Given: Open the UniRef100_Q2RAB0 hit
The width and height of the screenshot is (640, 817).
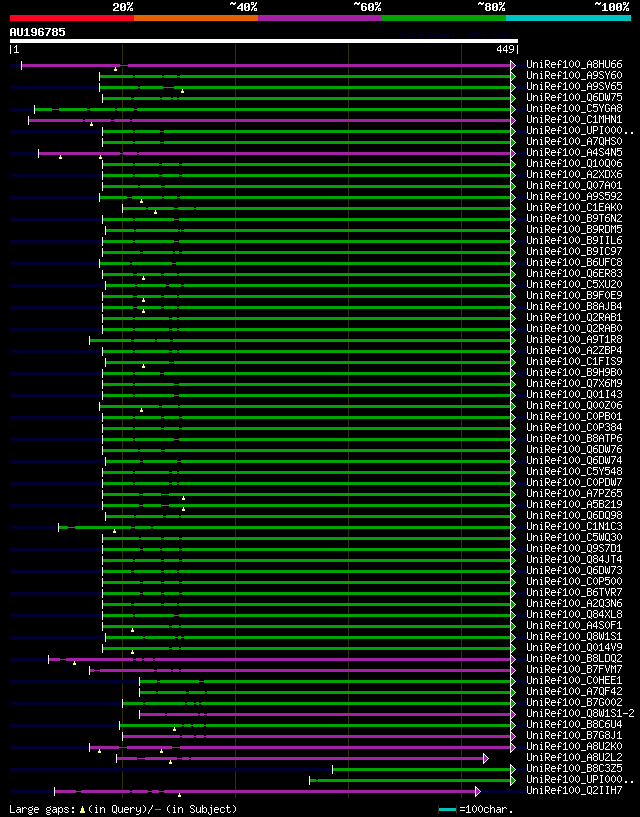Looking at the screenshot, I should [x=574, y=328].
